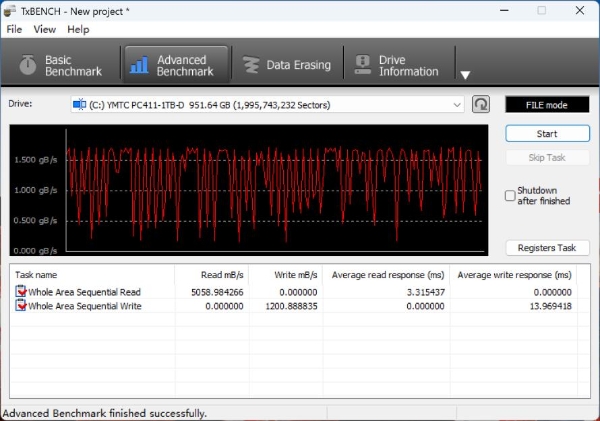Open the toolbar overflow arrow menu
This screenshot has height=421, width=600.
coord(465,75)
